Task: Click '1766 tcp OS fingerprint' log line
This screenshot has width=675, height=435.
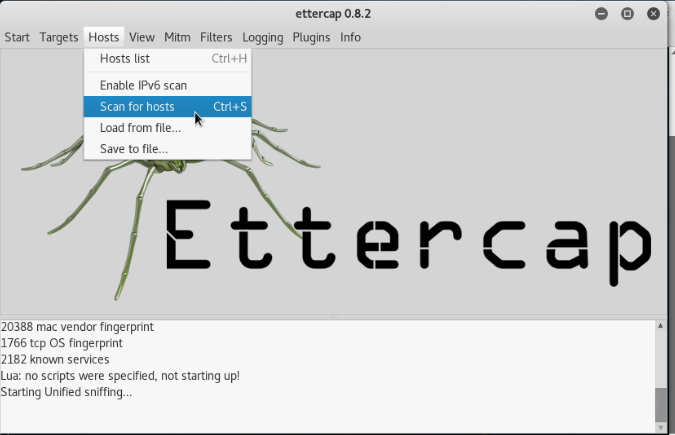Action: point(62,343)
